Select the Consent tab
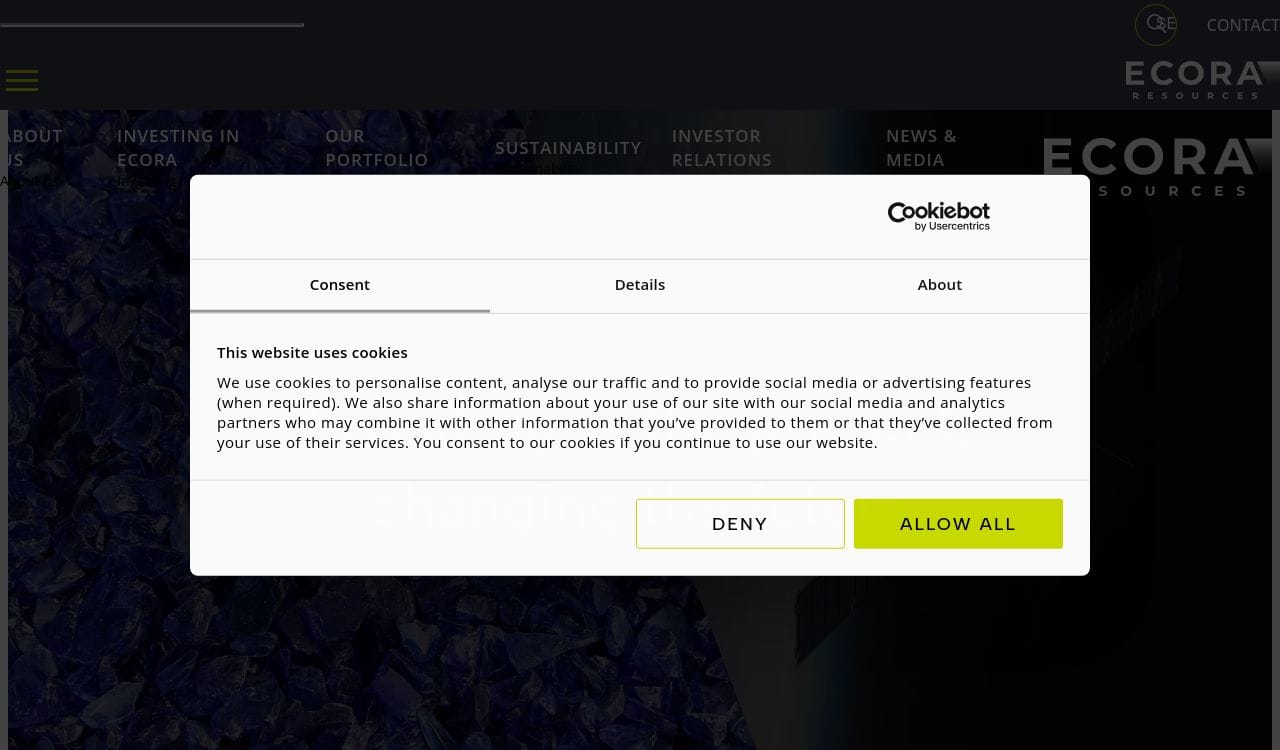 click(x=340, y=285)
